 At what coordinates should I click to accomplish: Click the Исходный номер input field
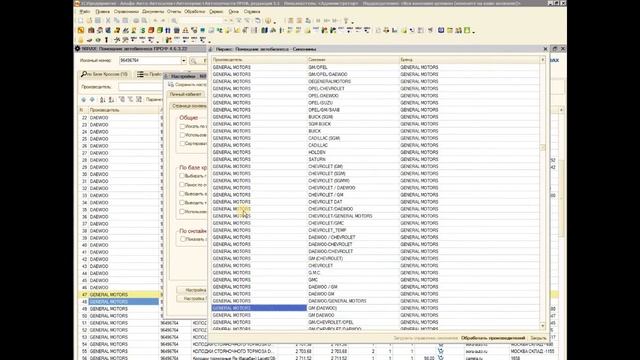point(150,60)
